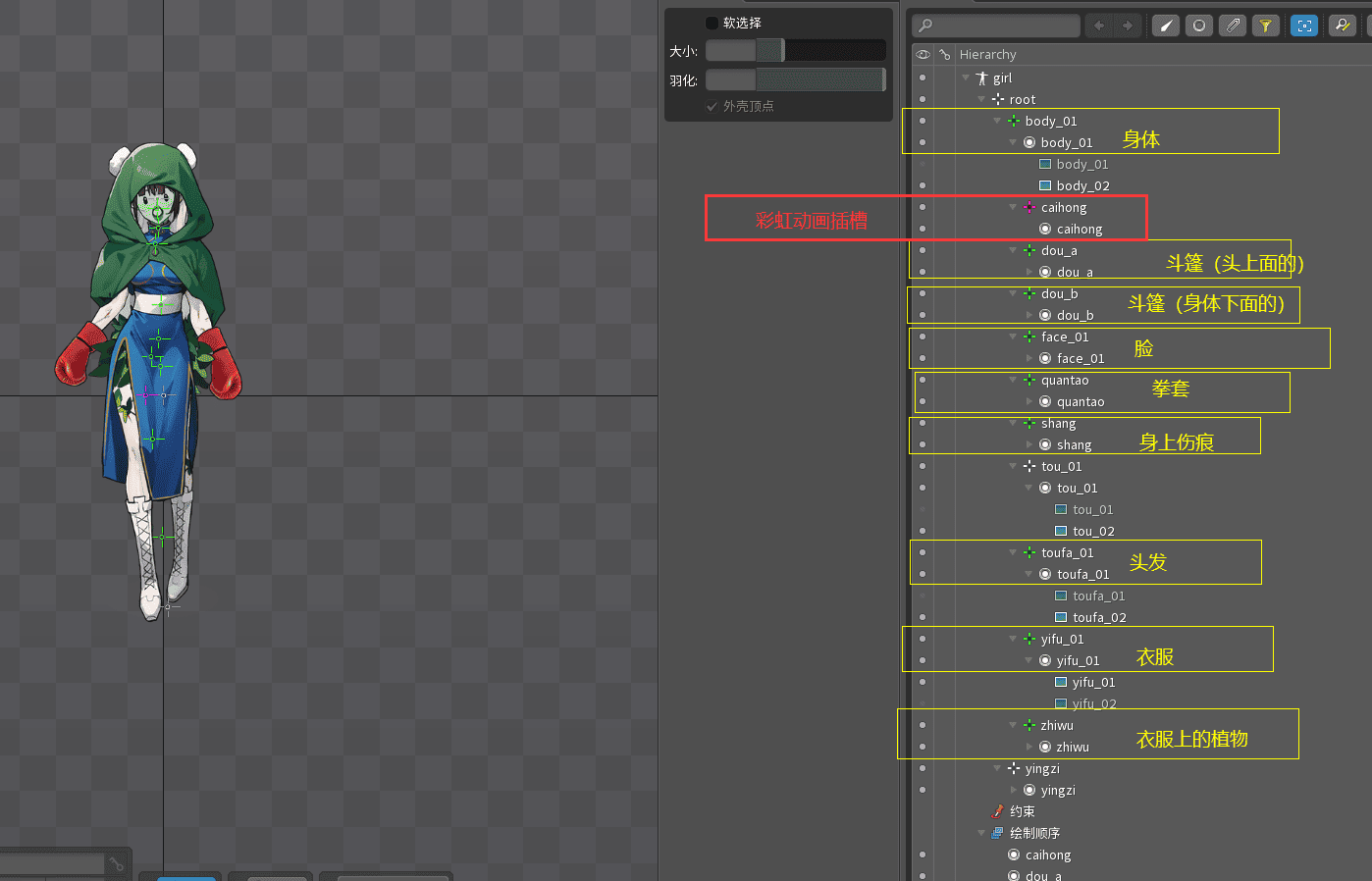Collapse the 绘制顺序 draw order node
This screenshot has width=1372, height=881.
[x=981, y=833]
